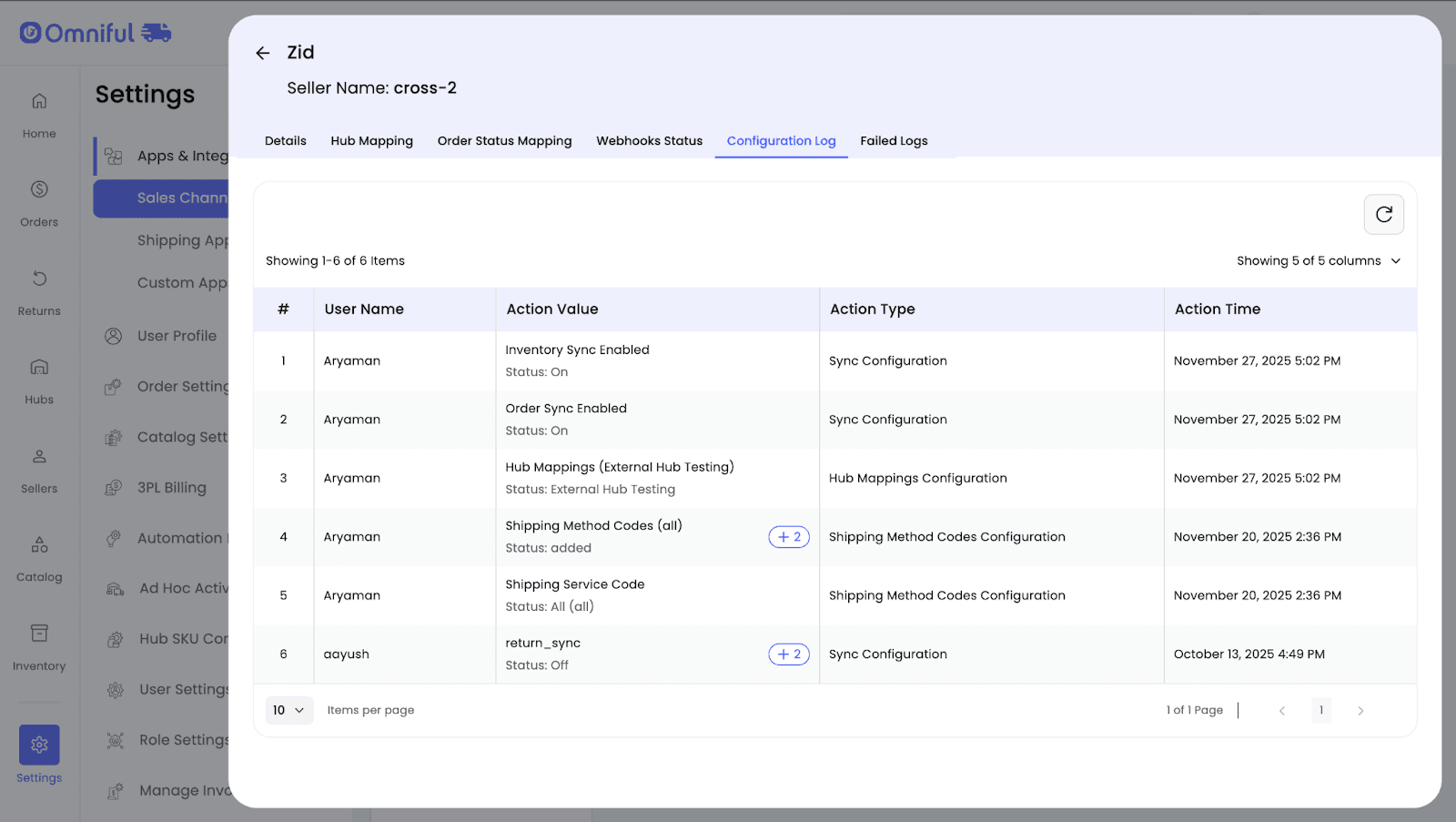The height and width of the screenshot is (822, 1456).
Task: Click page number 1 in pagination
Action: tap(1321, 710)
